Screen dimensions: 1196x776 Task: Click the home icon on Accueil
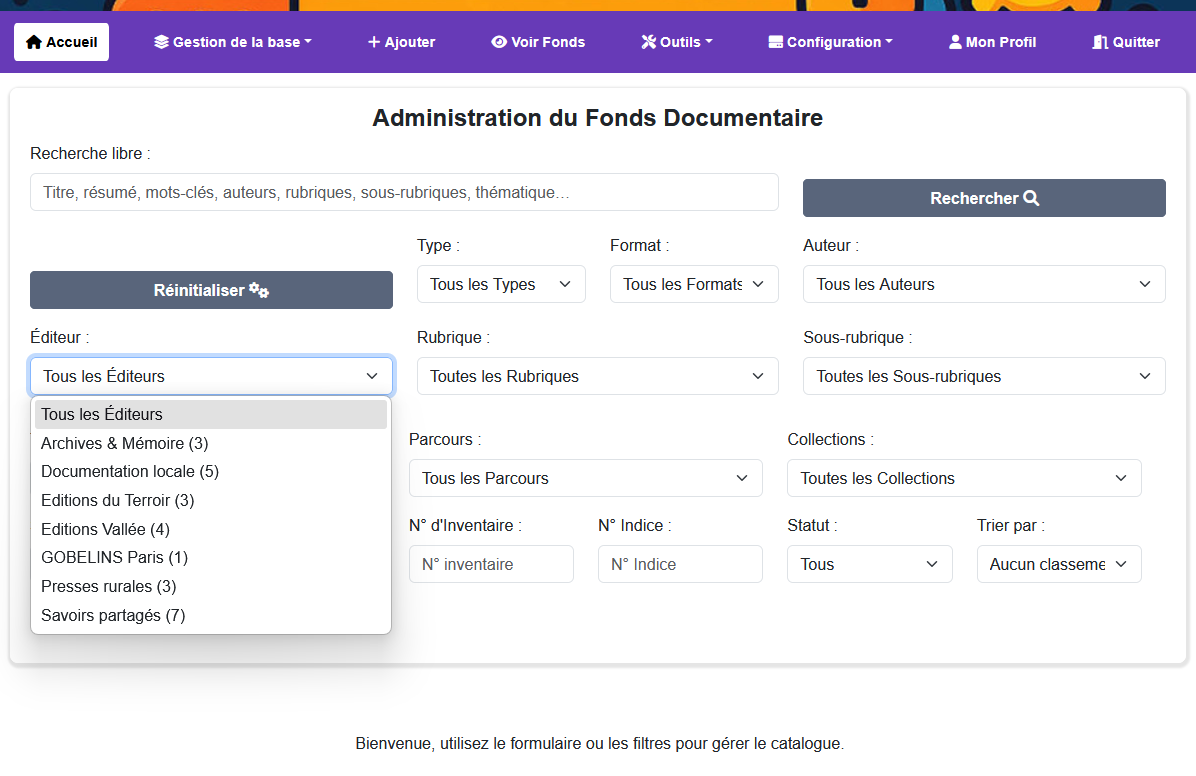(x=34, y=42)
